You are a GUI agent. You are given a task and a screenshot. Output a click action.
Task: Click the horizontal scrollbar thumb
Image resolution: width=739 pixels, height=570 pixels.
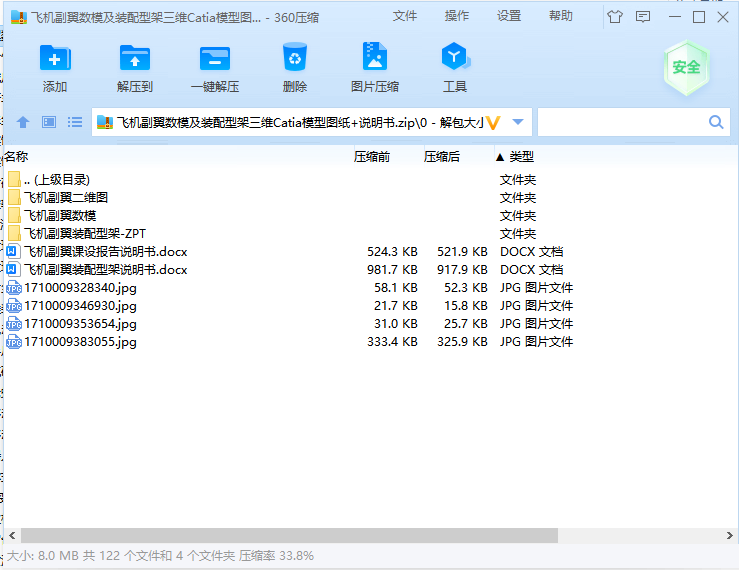tap(289, 535)
